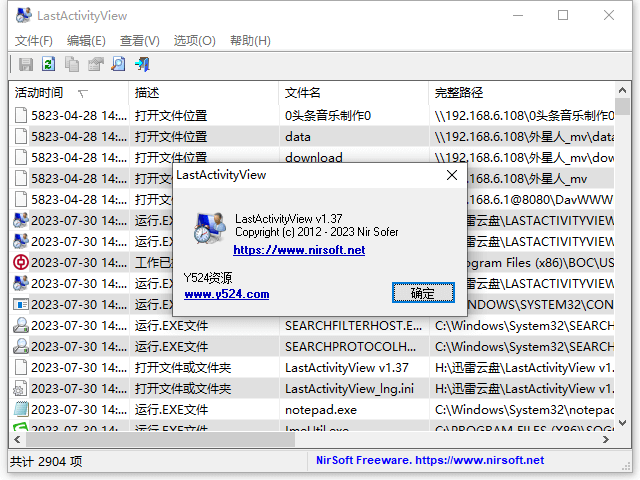Image resolution: width=640 pixels, height=480 pixels.
Task: Open the www.y524.com link
Action: (227, 294)
